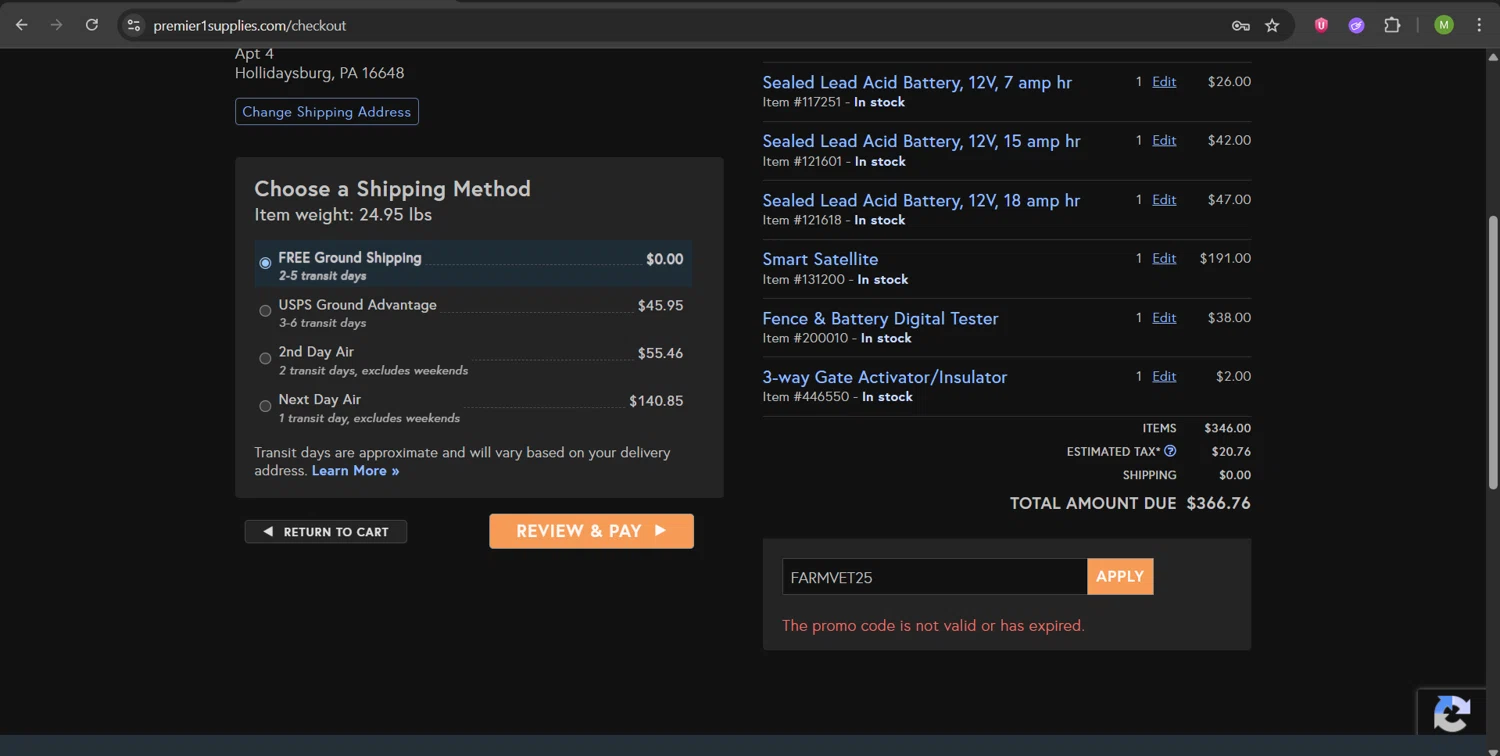This screenshot has width=1500, height=756.
Task: Click the ITEMS $346.00 subtotal value
Action: coord(1227,428)
